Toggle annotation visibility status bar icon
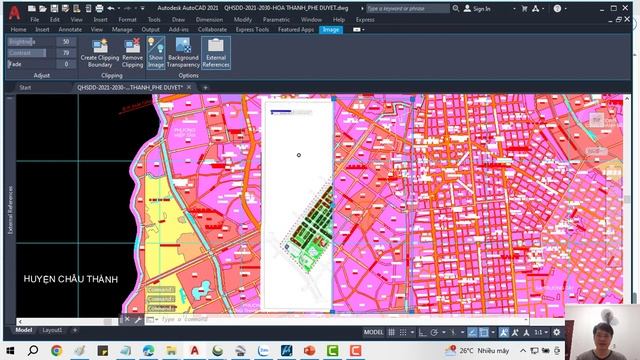The width and height of the screenshot is (640, 360). [504, 332]
